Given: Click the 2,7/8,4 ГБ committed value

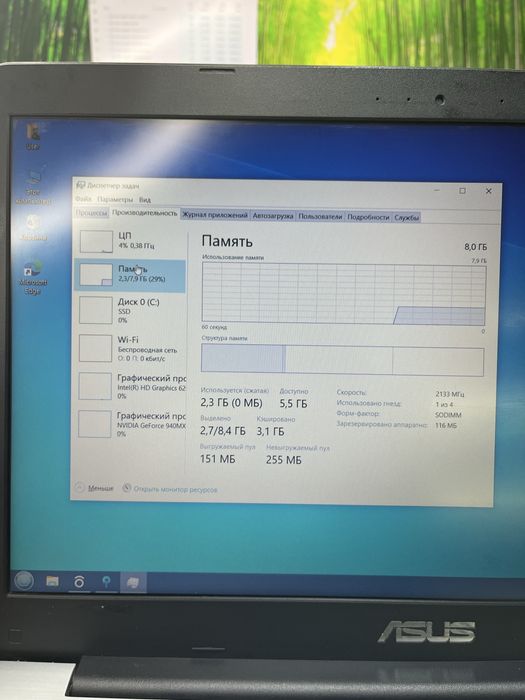Looking at the screenshot, I should click(223, 431).
